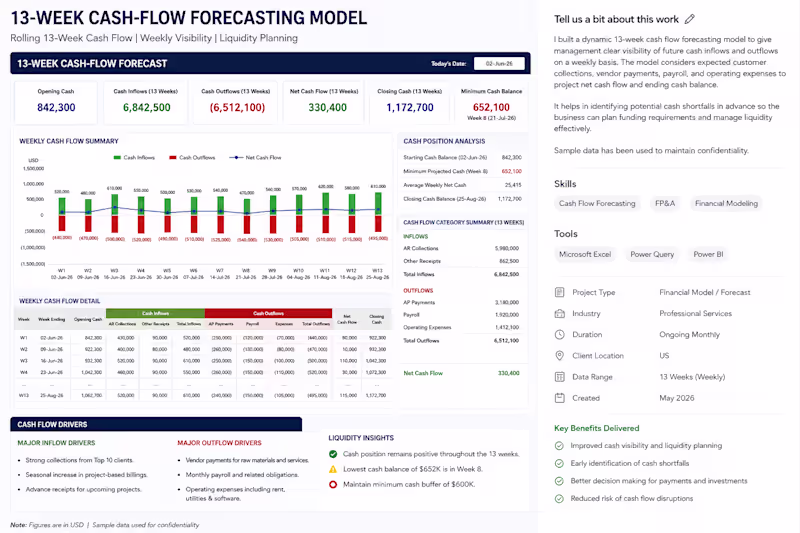The image size is (800, 533).
Task: Click the Net Cash Flow line legend marker
Action: [x=236, y=158]
